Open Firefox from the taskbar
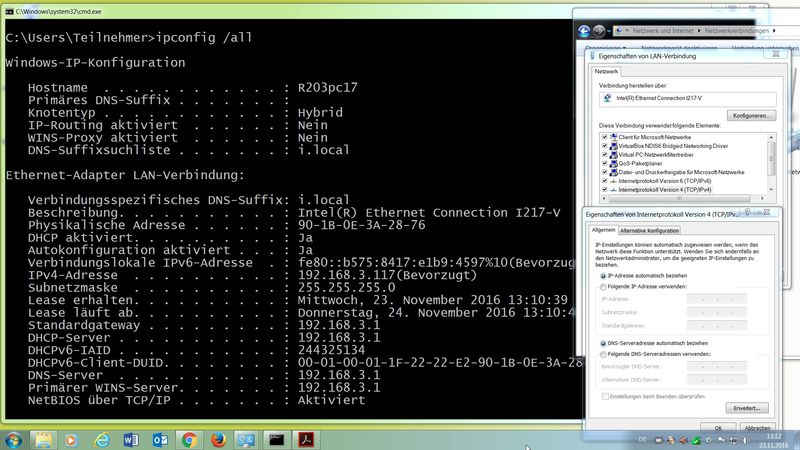Viewport: 800px width, 450px height. coord(218,440)
